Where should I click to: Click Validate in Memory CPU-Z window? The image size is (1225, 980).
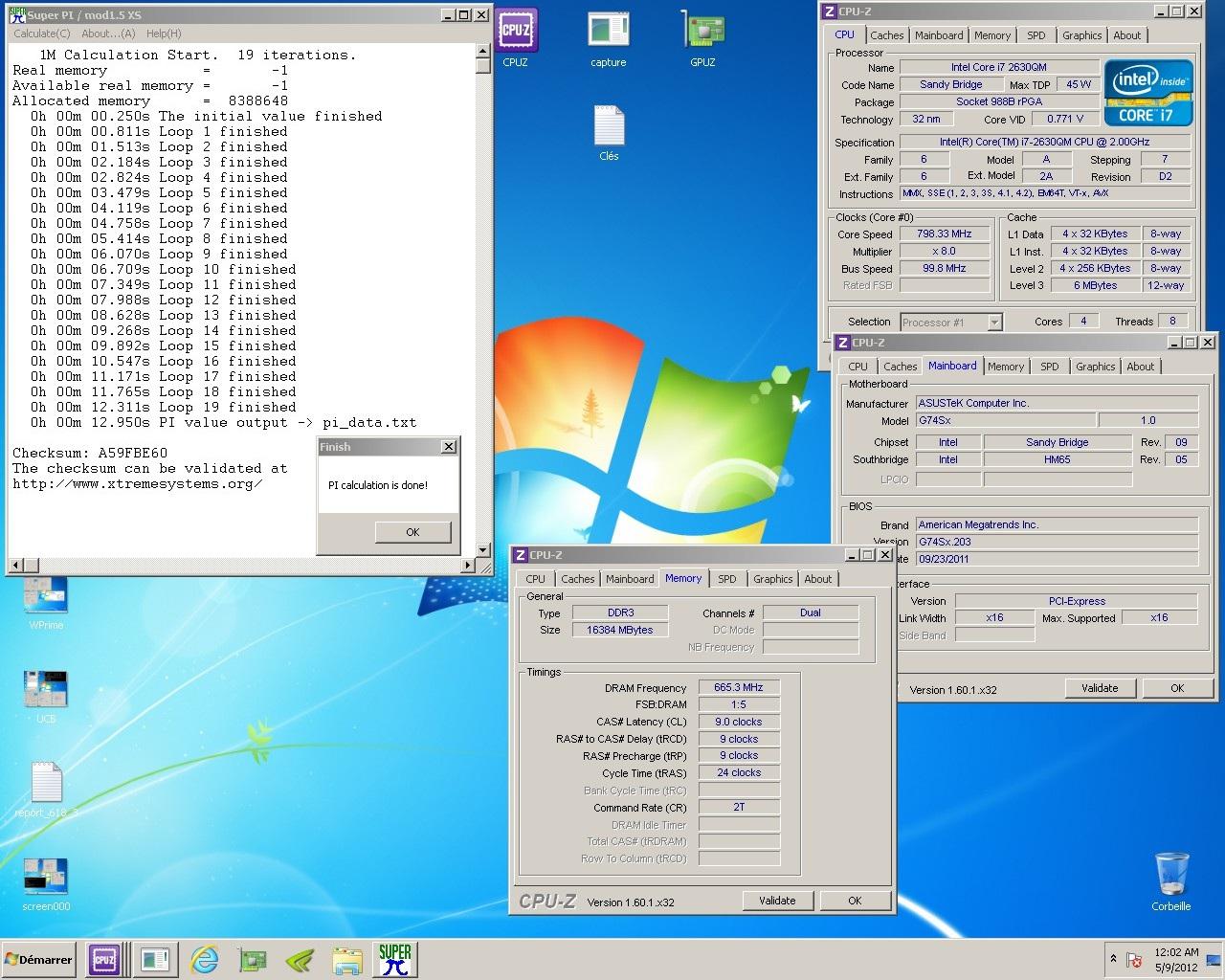pos(777,901)
